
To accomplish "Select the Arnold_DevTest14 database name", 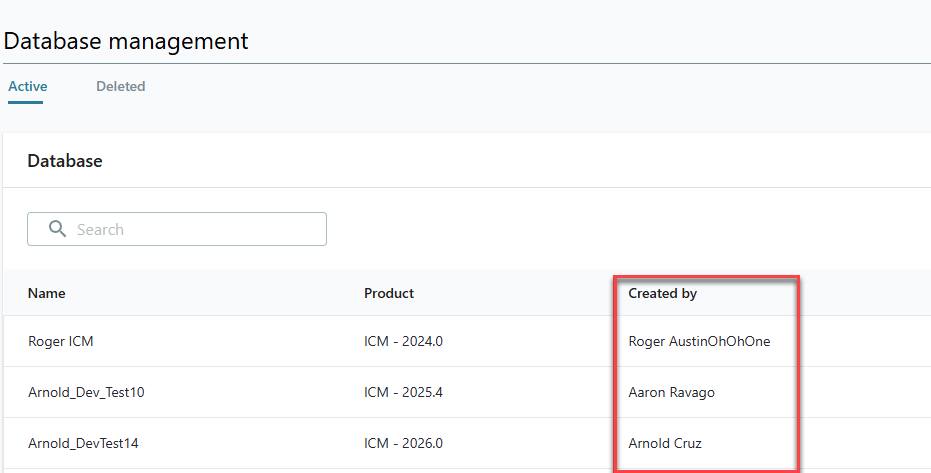I will pyautogui.click(x=83, y=443).
